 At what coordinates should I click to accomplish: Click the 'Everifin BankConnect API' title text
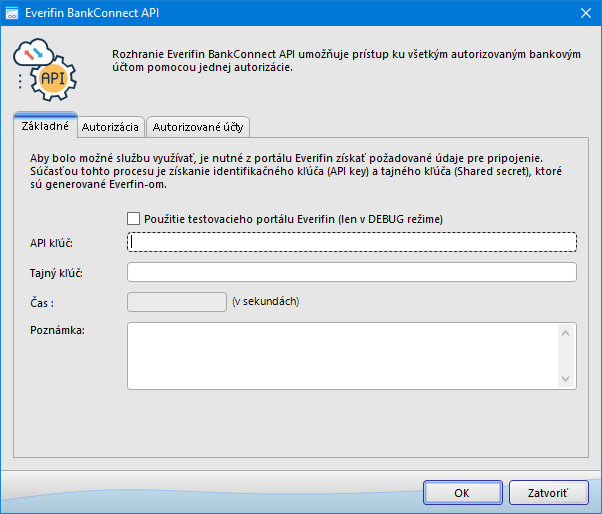tap(92, 13)
